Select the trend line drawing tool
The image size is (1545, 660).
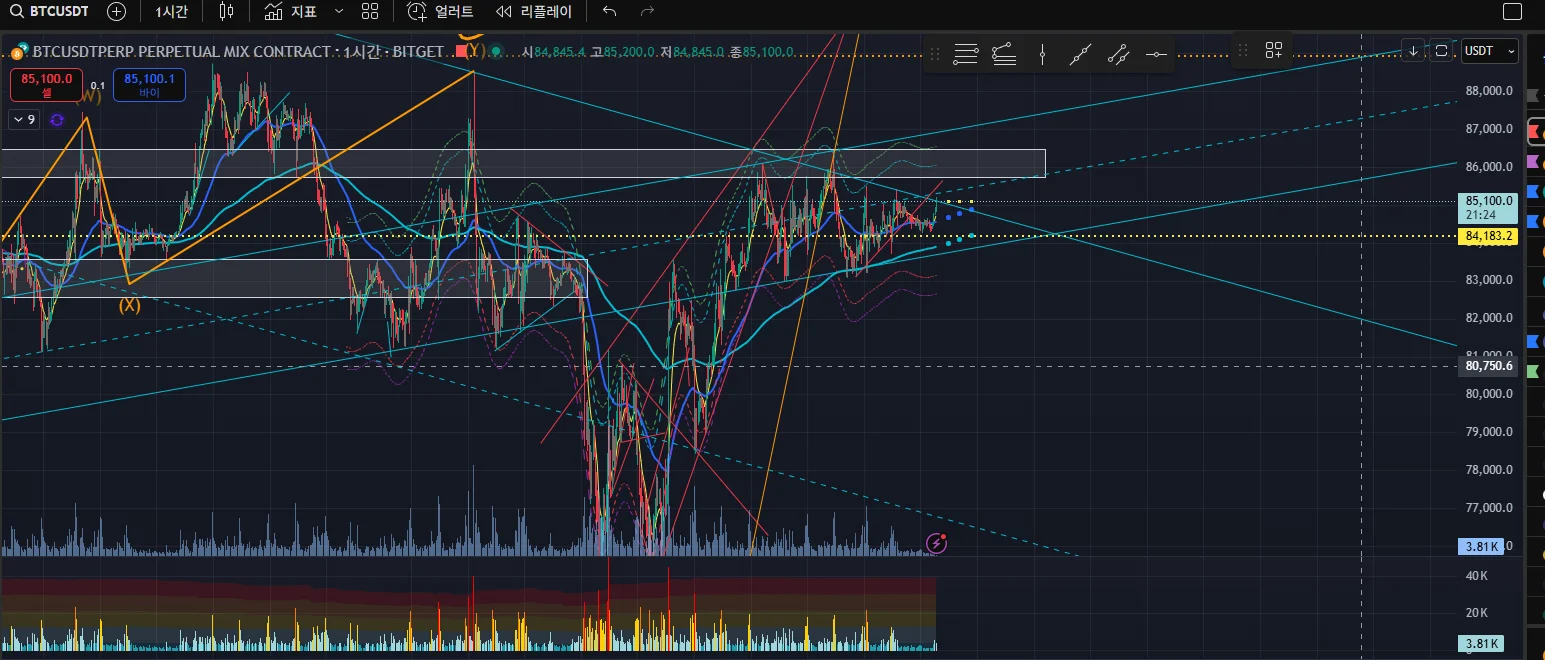(1080, 54)
